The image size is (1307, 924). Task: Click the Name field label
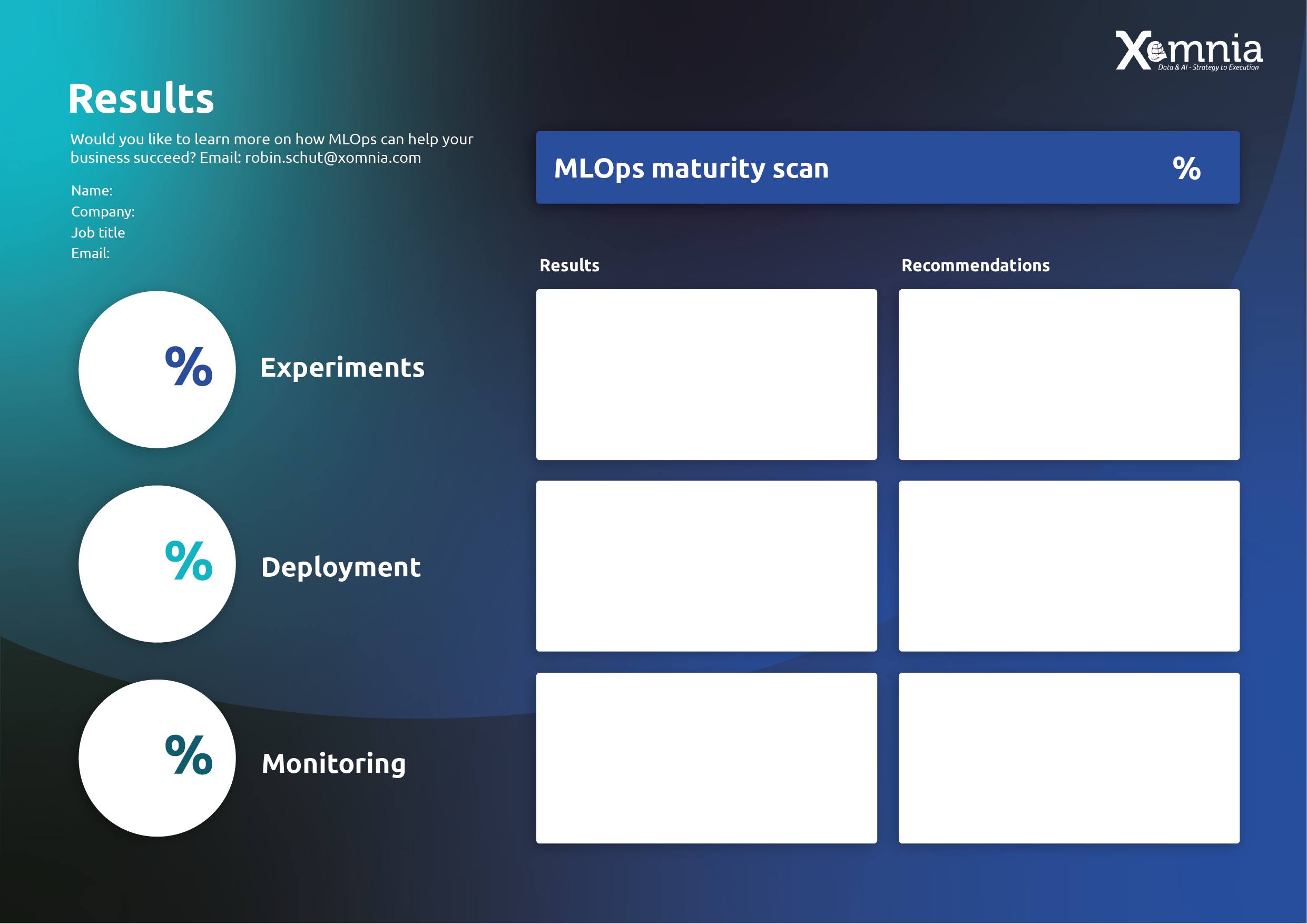92,191
